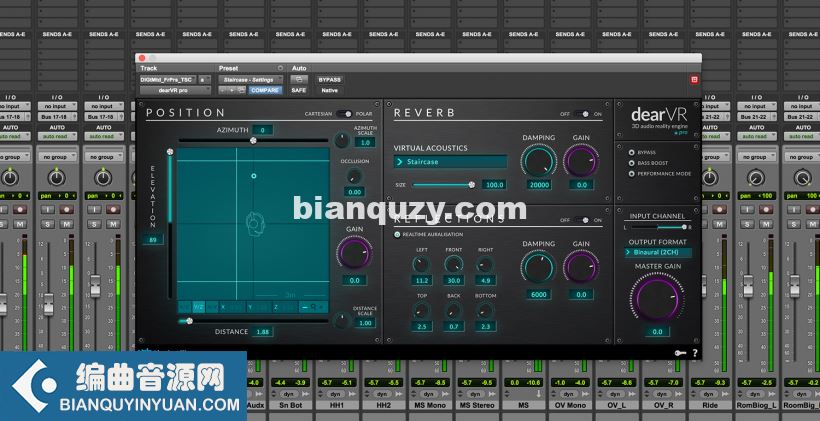The width and height of the screenshot is (820, 421).
Task: Open the dyn menu on HH1 channel
Action: pyautogui.click(x=335, y=394)
